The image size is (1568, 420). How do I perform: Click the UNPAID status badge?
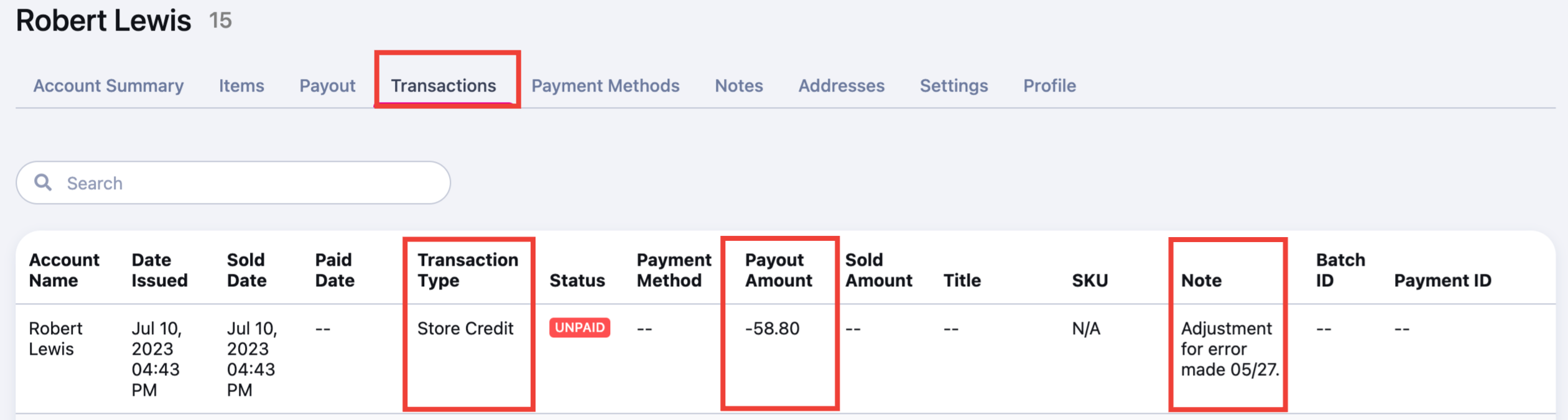580,328
